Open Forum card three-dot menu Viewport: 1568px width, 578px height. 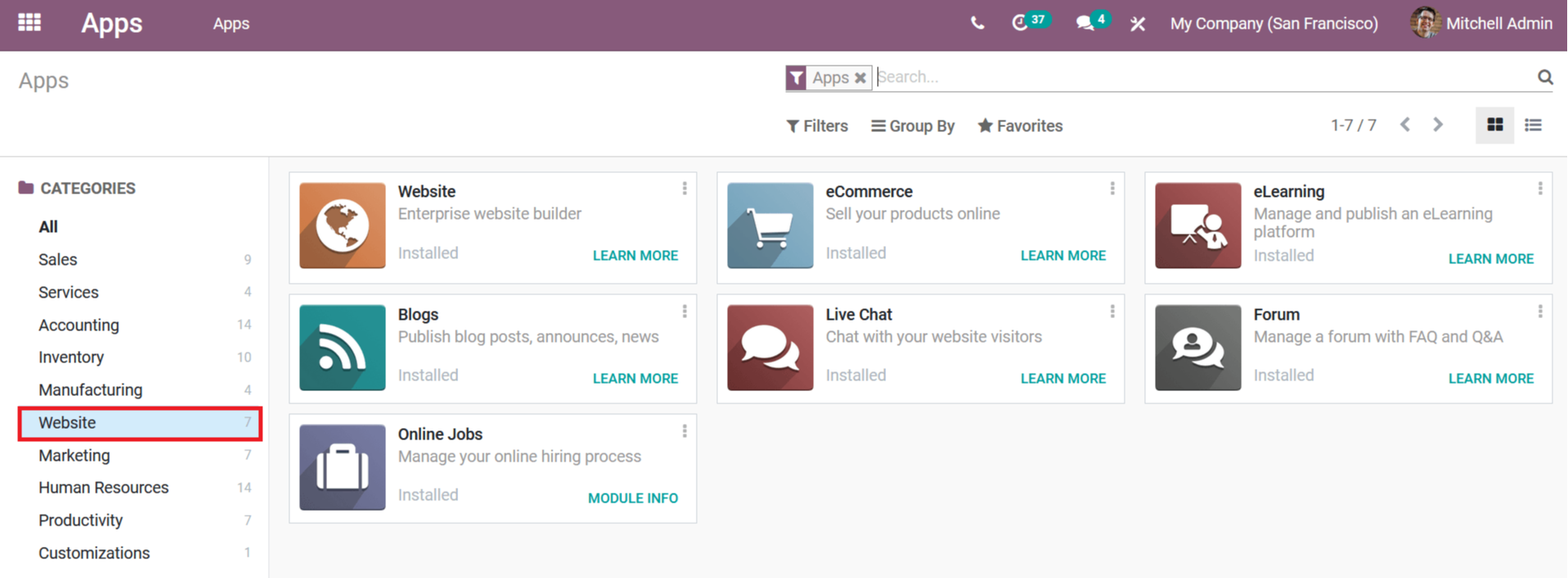coord(1540,312)
